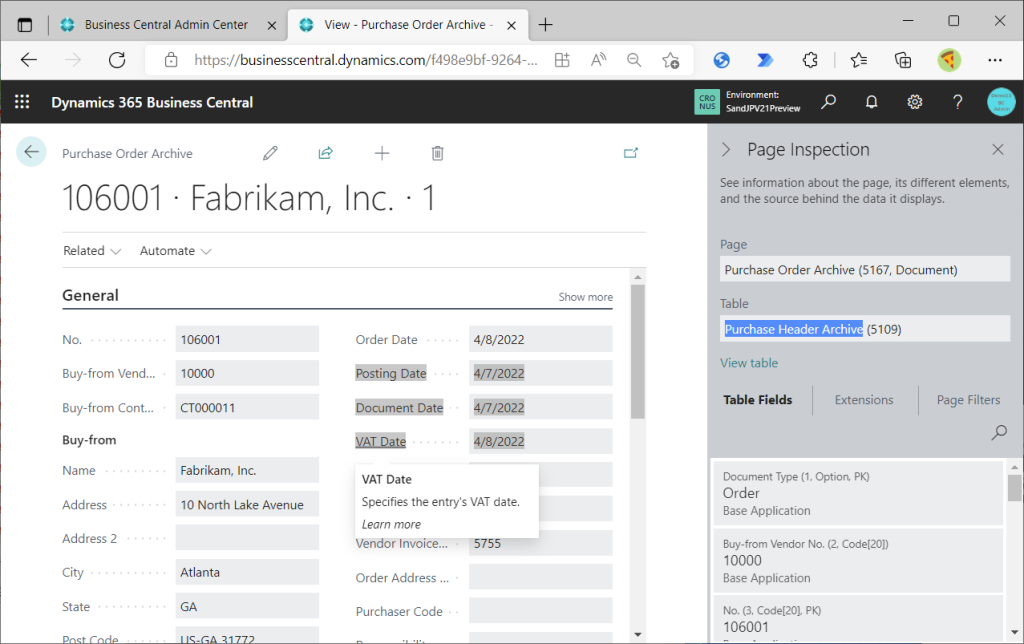Viewport: 1024px width, 644px height.
Task: Click Show more in General section
Action: tap(585, 297)
